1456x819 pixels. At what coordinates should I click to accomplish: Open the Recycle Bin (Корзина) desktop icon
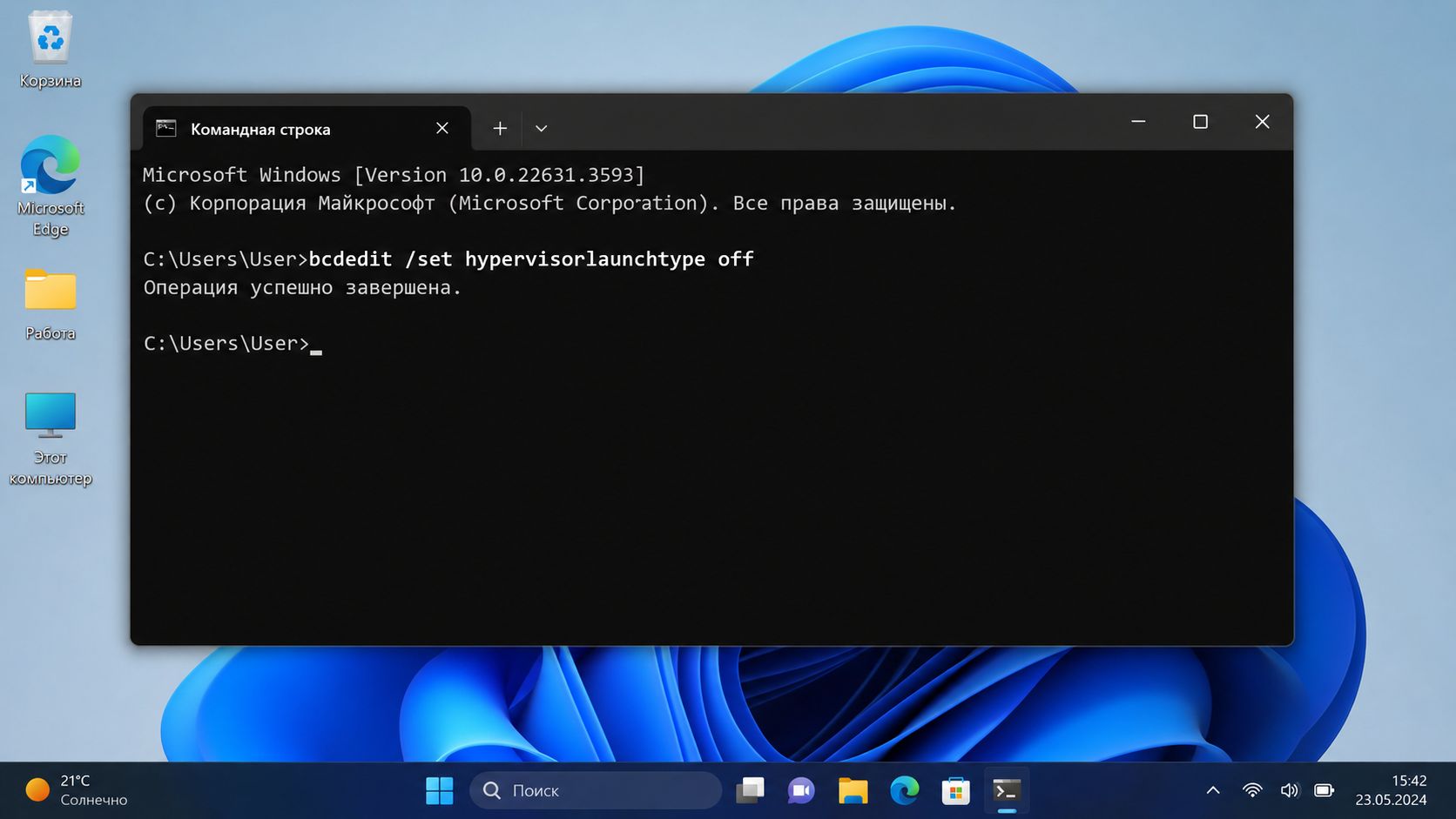pos(50,50)
